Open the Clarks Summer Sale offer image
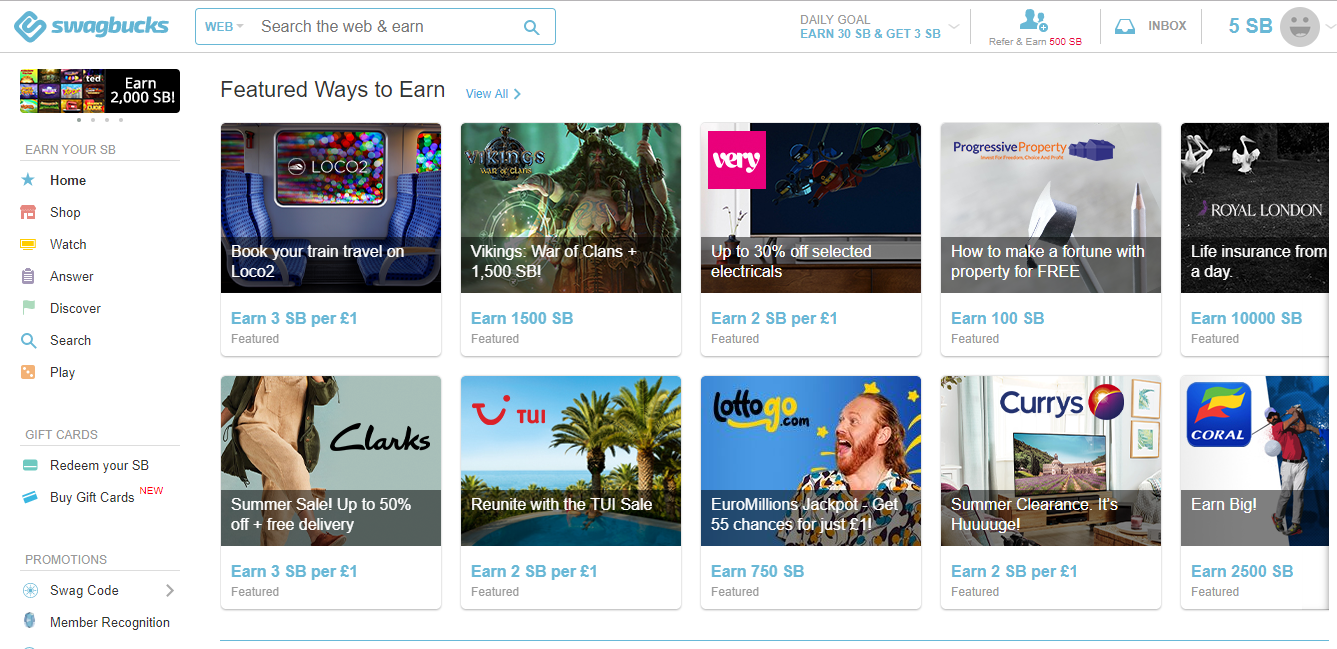The image size is (1337, 649). tap(331, 461)
